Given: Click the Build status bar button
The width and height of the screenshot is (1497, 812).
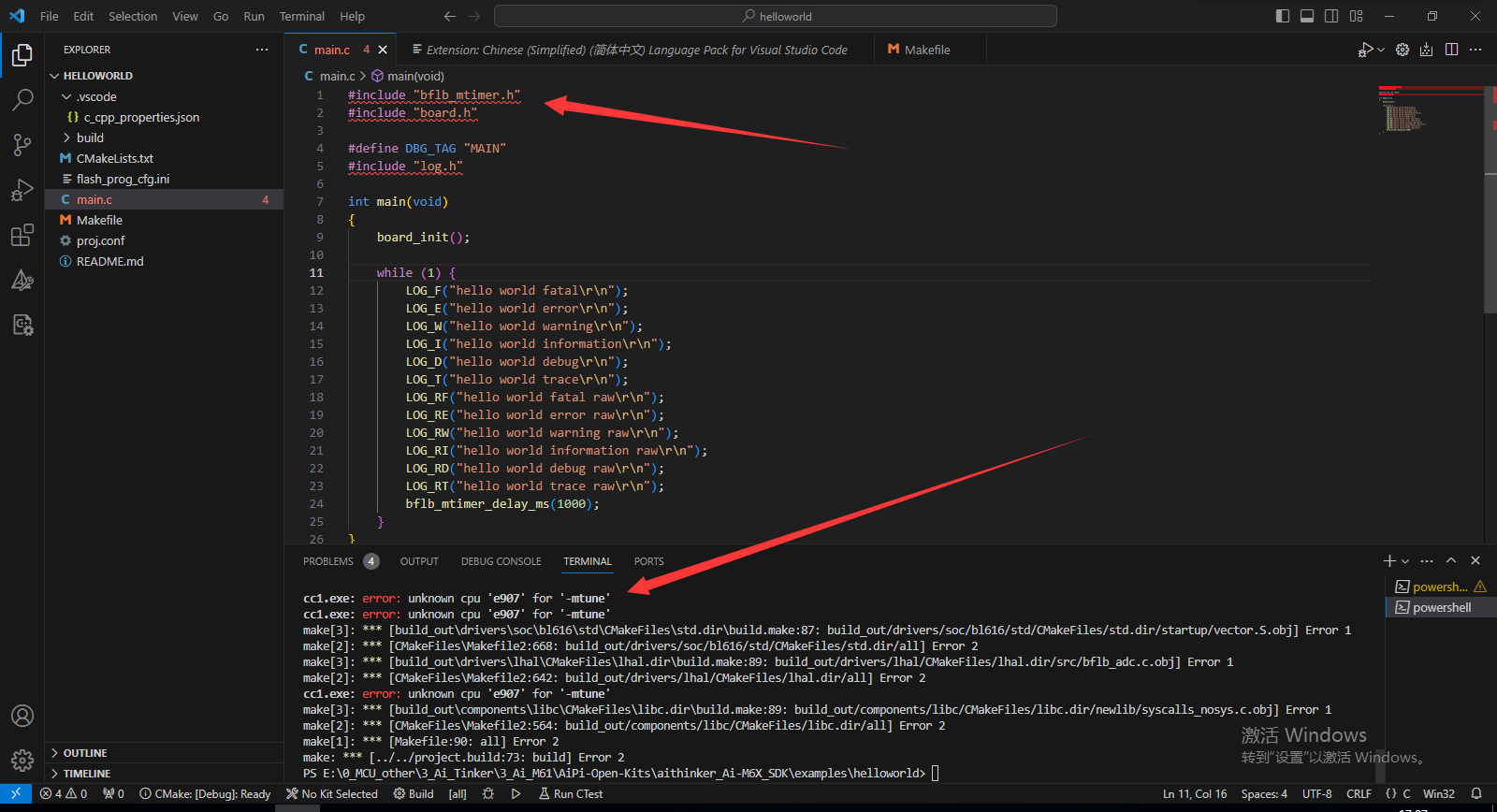Looking at the screenshot, I should (414, 793).
